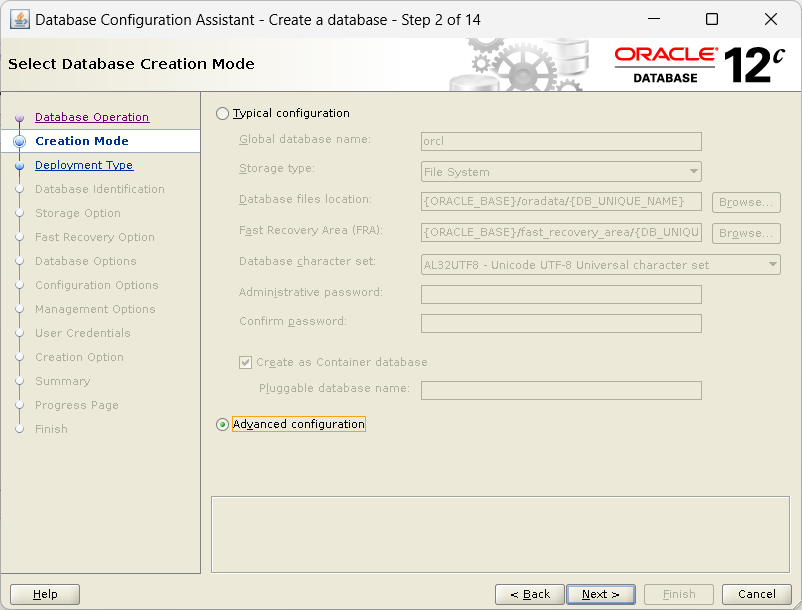Click the Creation Mode step bullet icon
Viewport: 802px width, 610px height.
tap(19, 142)
